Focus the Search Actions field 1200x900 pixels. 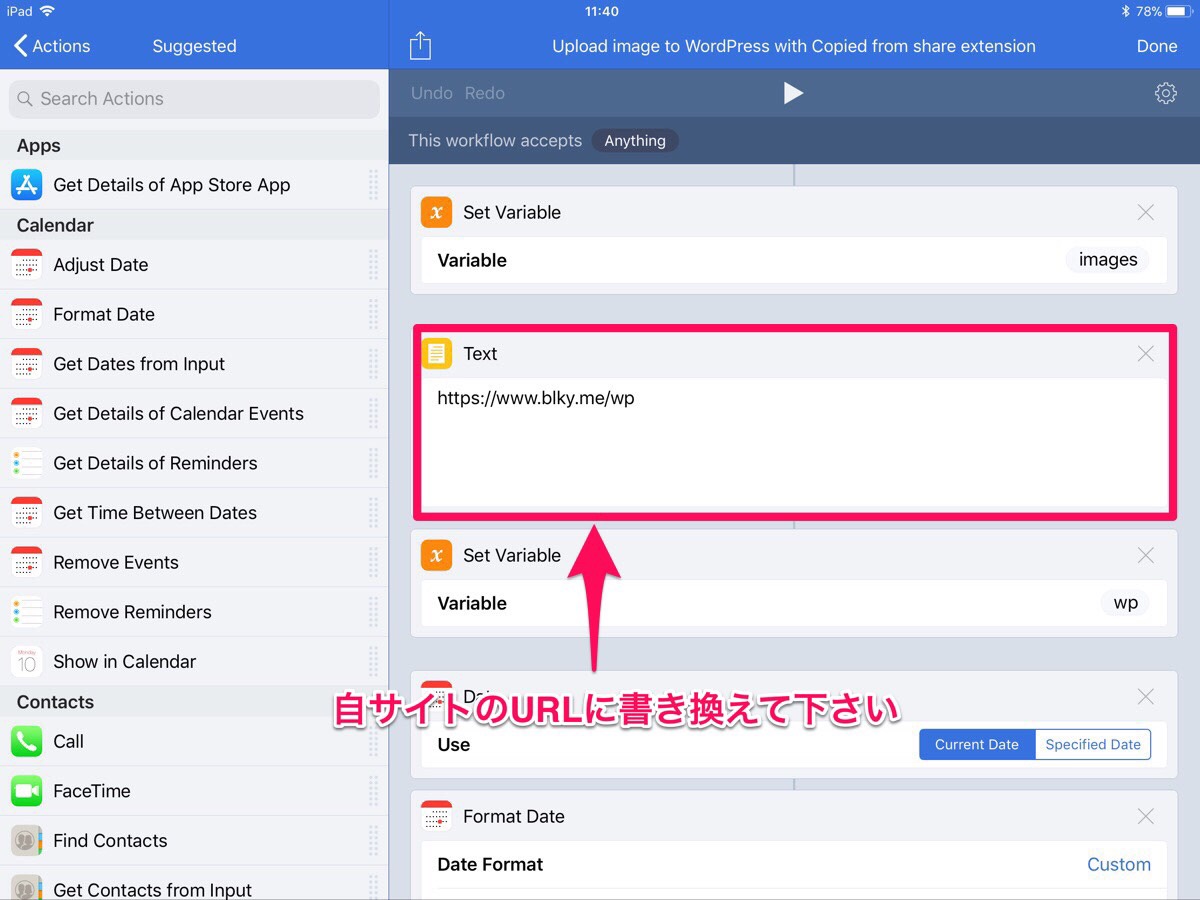[x=194, y=99]
